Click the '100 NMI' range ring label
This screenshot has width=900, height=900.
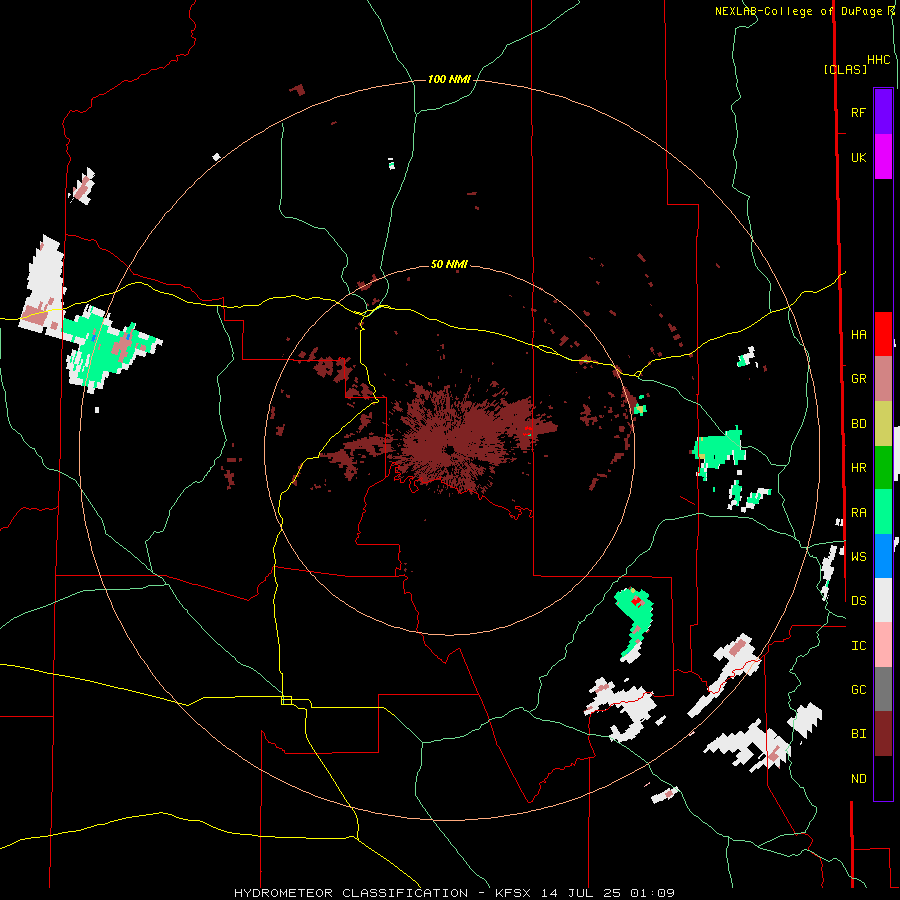[449, 79]
